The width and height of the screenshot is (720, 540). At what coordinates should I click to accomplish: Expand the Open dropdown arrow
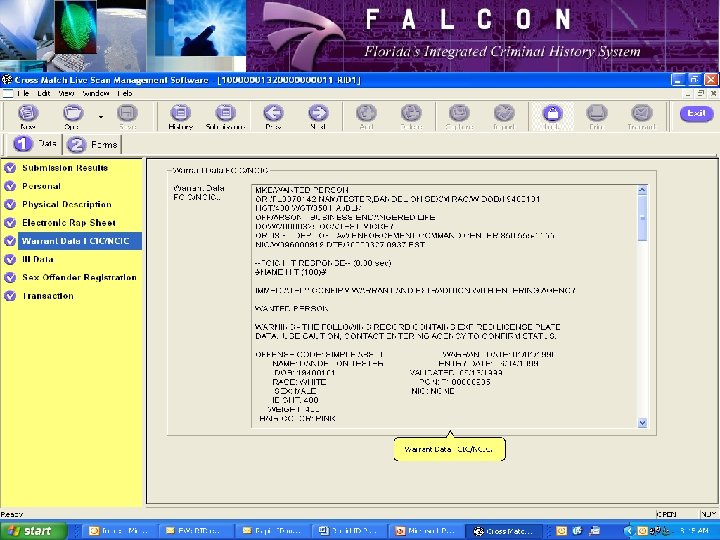[101, 117]
